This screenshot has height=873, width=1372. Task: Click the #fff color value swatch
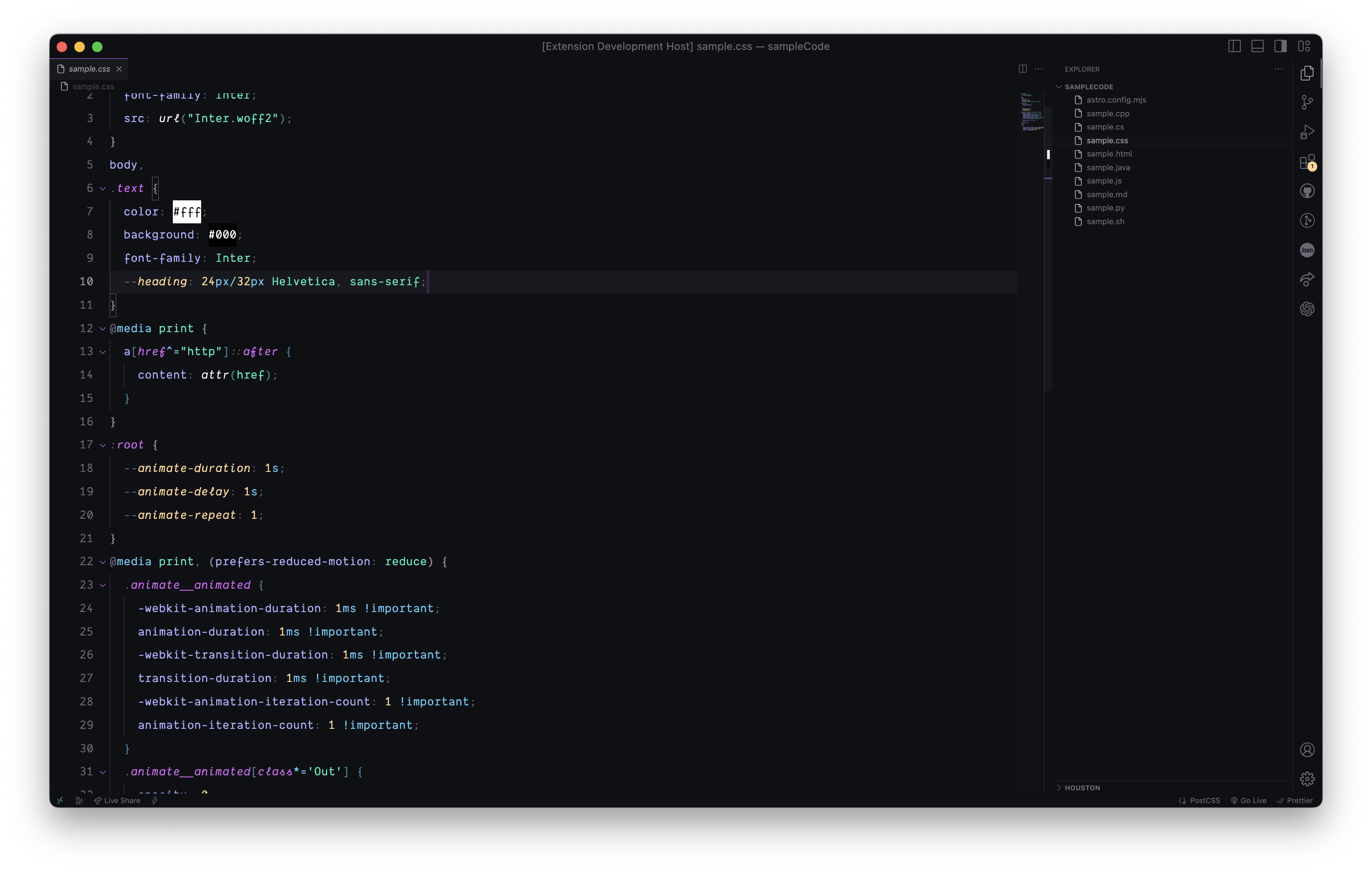187,212
